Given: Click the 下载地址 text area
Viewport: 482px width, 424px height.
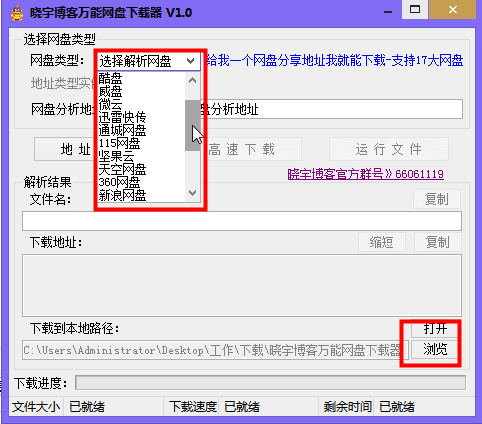Looking at the screenshot, I should (242, 285).
